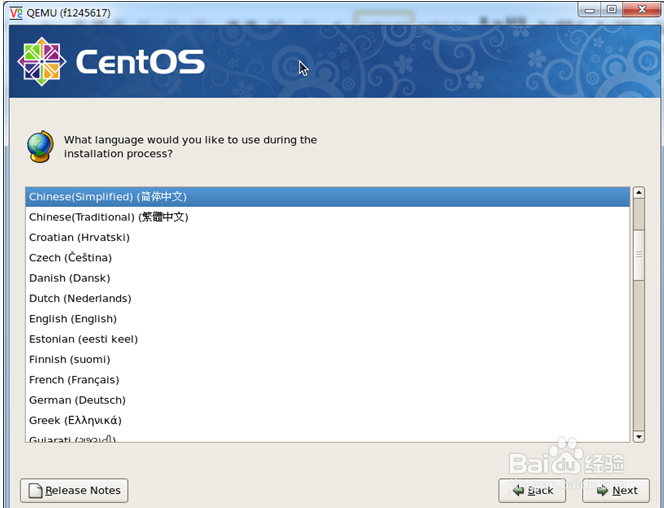The width and height of the screenshot is (664, 508).
Task: Proceed with the Next button
Action: click(616, 491)
